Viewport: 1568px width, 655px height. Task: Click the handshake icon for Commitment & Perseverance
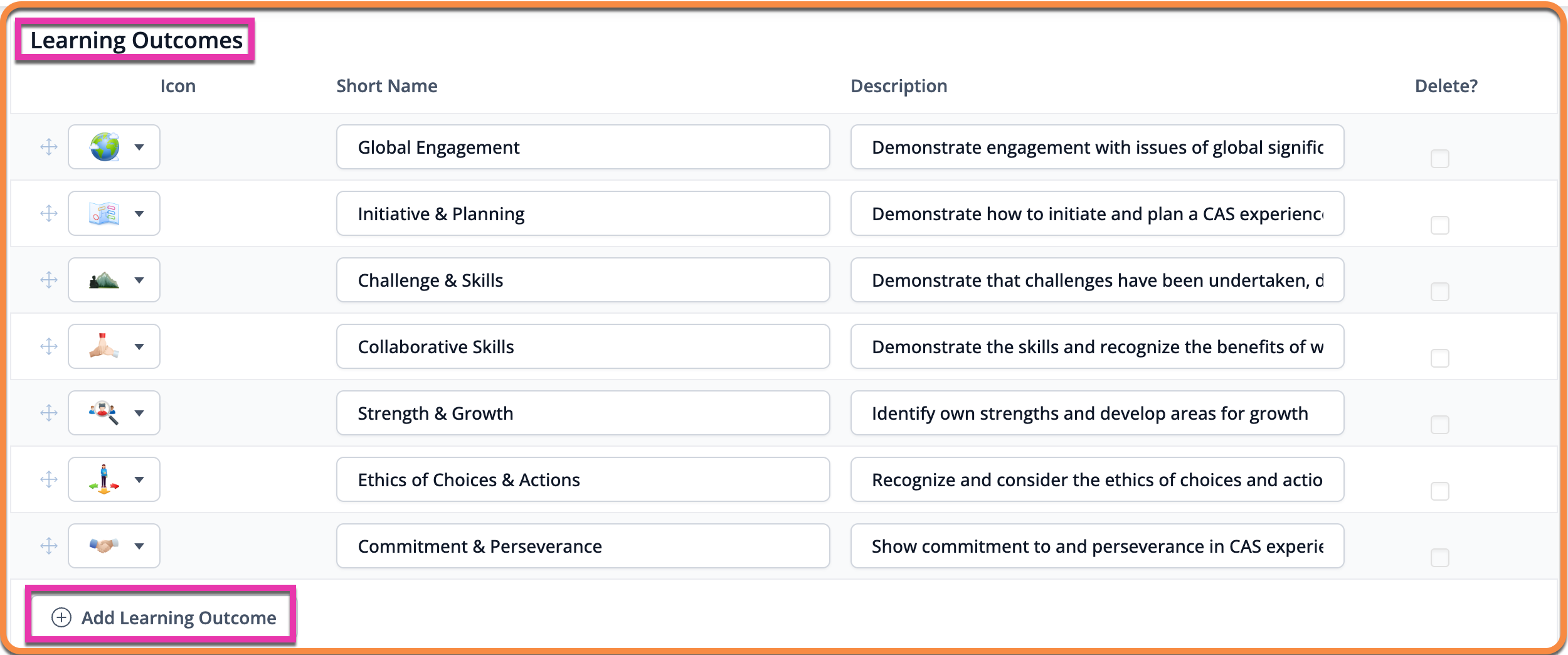click(104, 546)
